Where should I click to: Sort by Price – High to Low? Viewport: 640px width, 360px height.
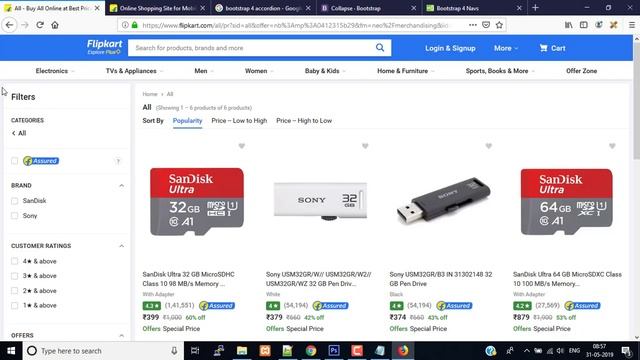click(x=304, y=121)
